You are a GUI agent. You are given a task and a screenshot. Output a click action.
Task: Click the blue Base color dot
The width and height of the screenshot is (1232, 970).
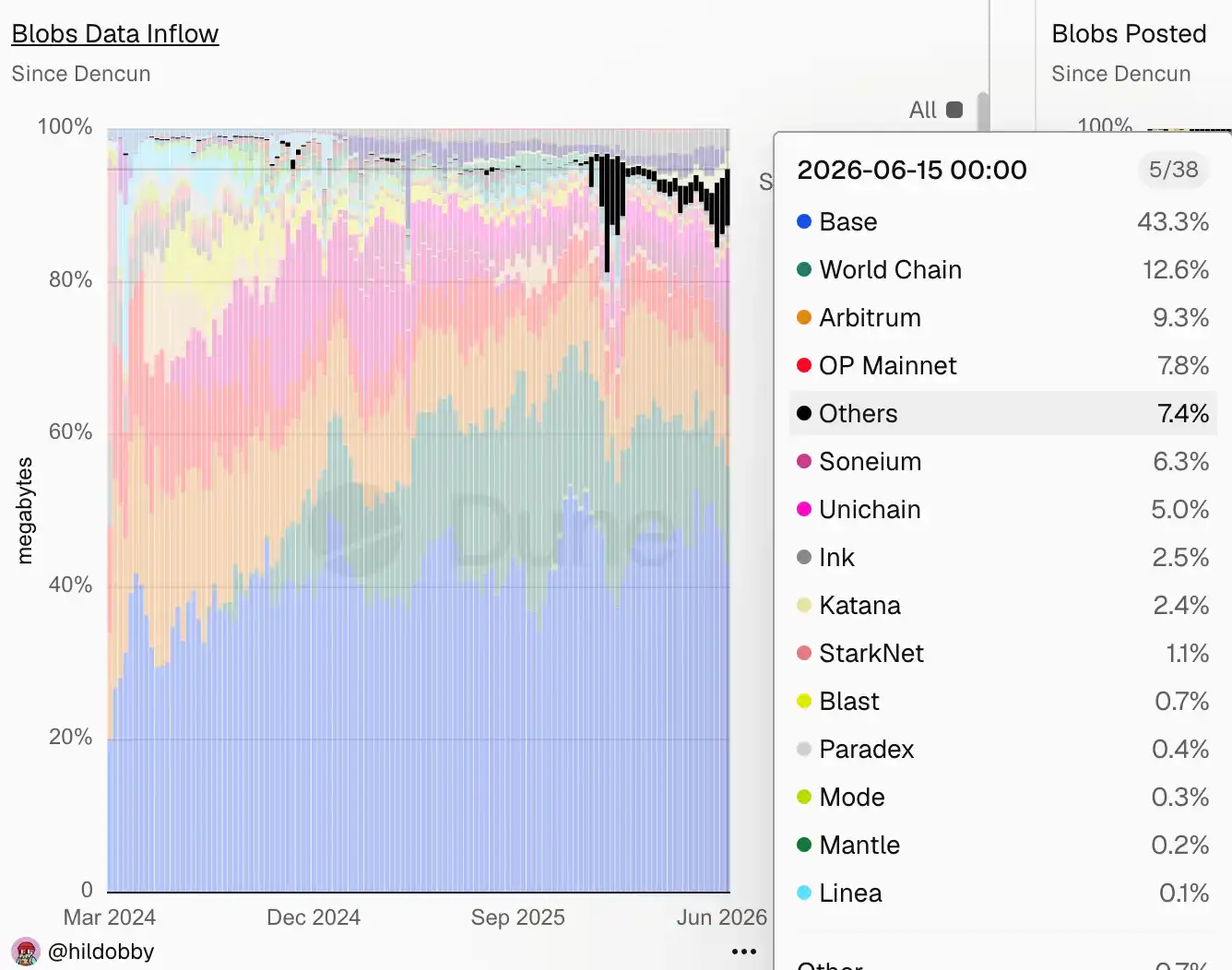804,221
